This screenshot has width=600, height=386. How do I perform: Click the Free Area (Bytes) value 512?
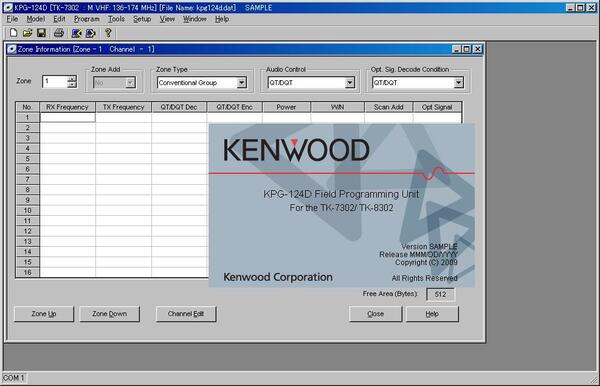coord(440,294)
